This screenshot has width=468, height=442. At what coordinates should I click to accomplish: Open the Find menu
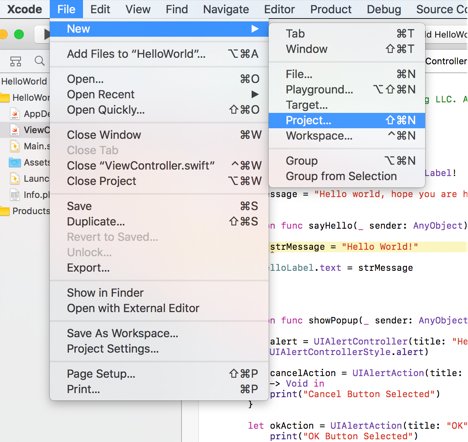177,9
